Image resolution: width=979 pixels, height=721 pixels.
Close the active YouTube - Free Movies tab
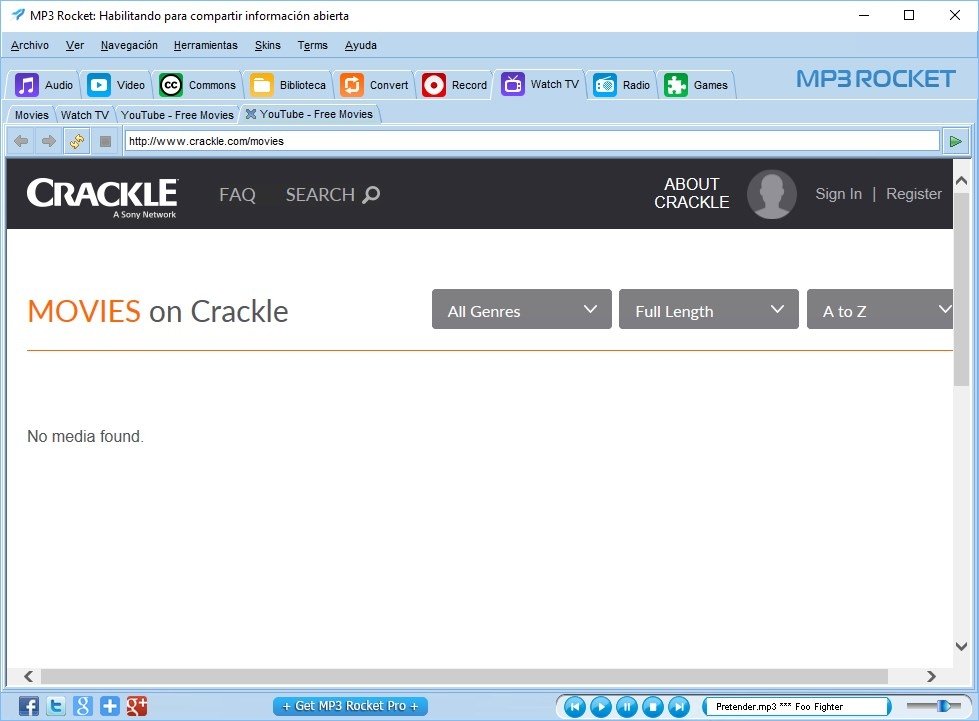[x=251, y=114]
